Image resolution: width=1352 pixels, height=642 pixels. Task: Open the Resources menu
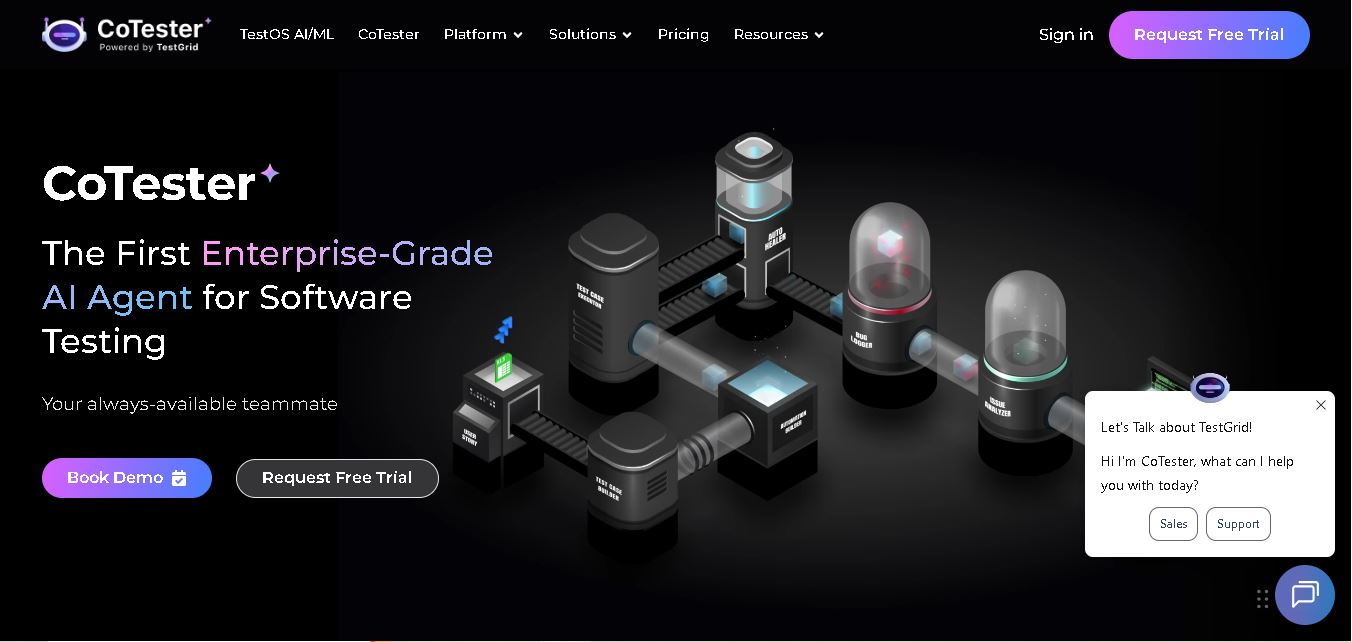(779, 34)
